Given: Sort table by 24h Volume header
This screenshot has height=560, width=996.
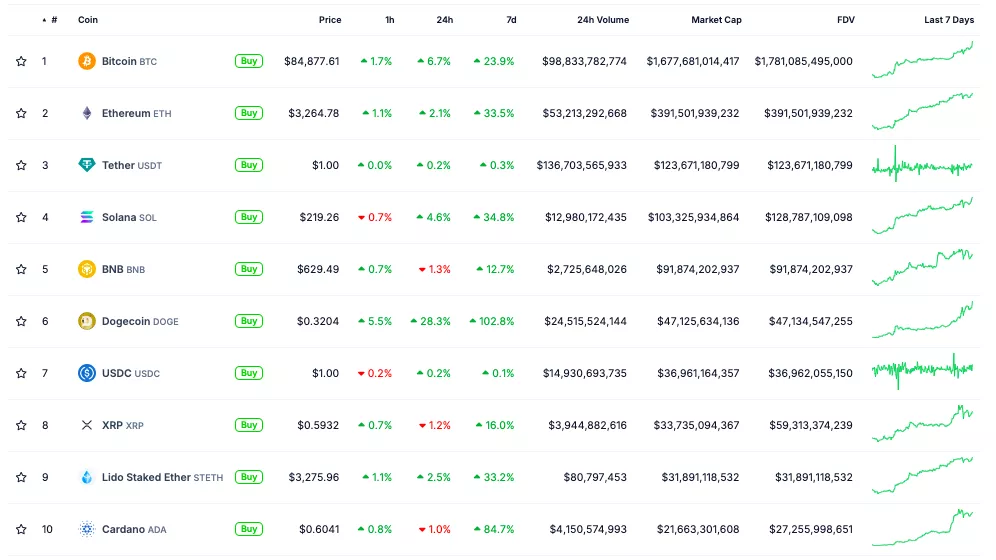Looking at the screenshot, I should pos(603,20).
